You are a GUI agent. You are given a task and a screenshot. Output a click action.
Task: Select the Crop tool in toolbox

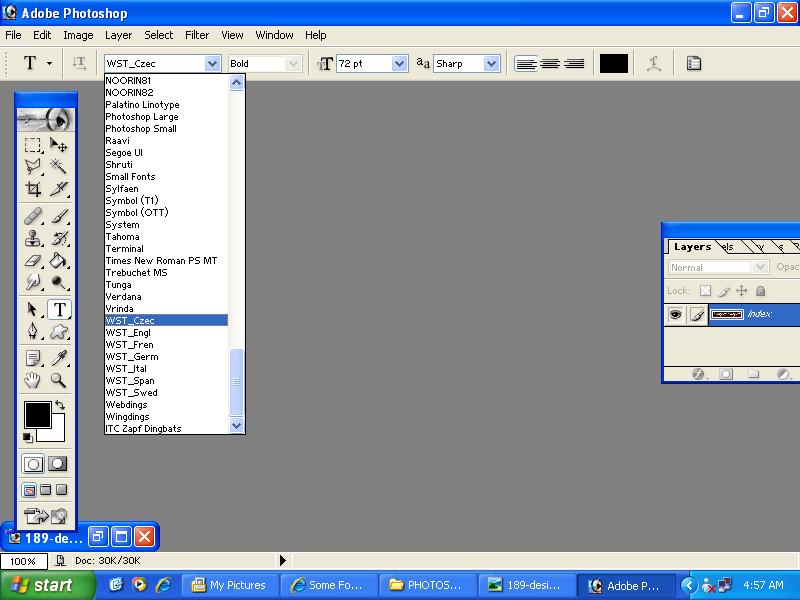[34, 189]
